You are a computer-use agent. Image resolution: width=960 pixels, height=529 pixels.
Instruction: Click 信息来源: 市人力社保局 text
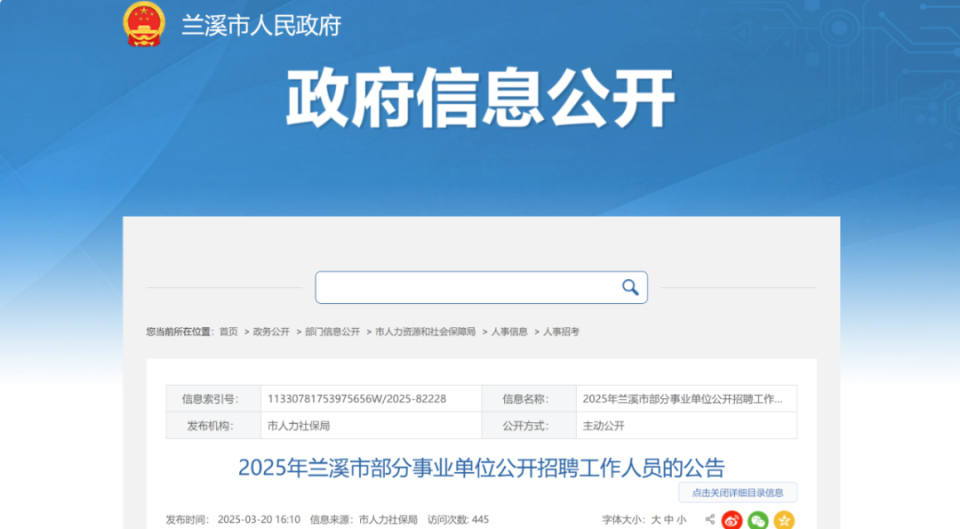364,520
